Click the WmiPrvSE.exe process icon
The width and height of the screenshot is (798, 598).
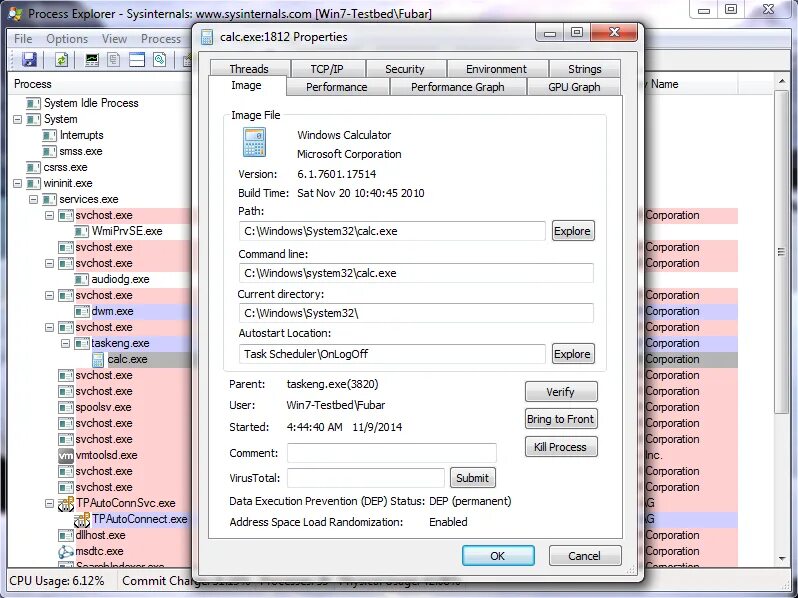click(x=82, y=231)
